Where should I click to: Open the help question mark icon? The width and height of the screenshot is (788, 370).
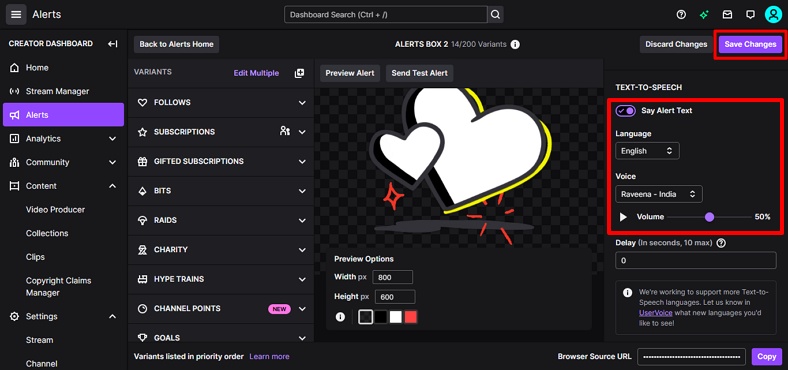click(x=681, y=15)
